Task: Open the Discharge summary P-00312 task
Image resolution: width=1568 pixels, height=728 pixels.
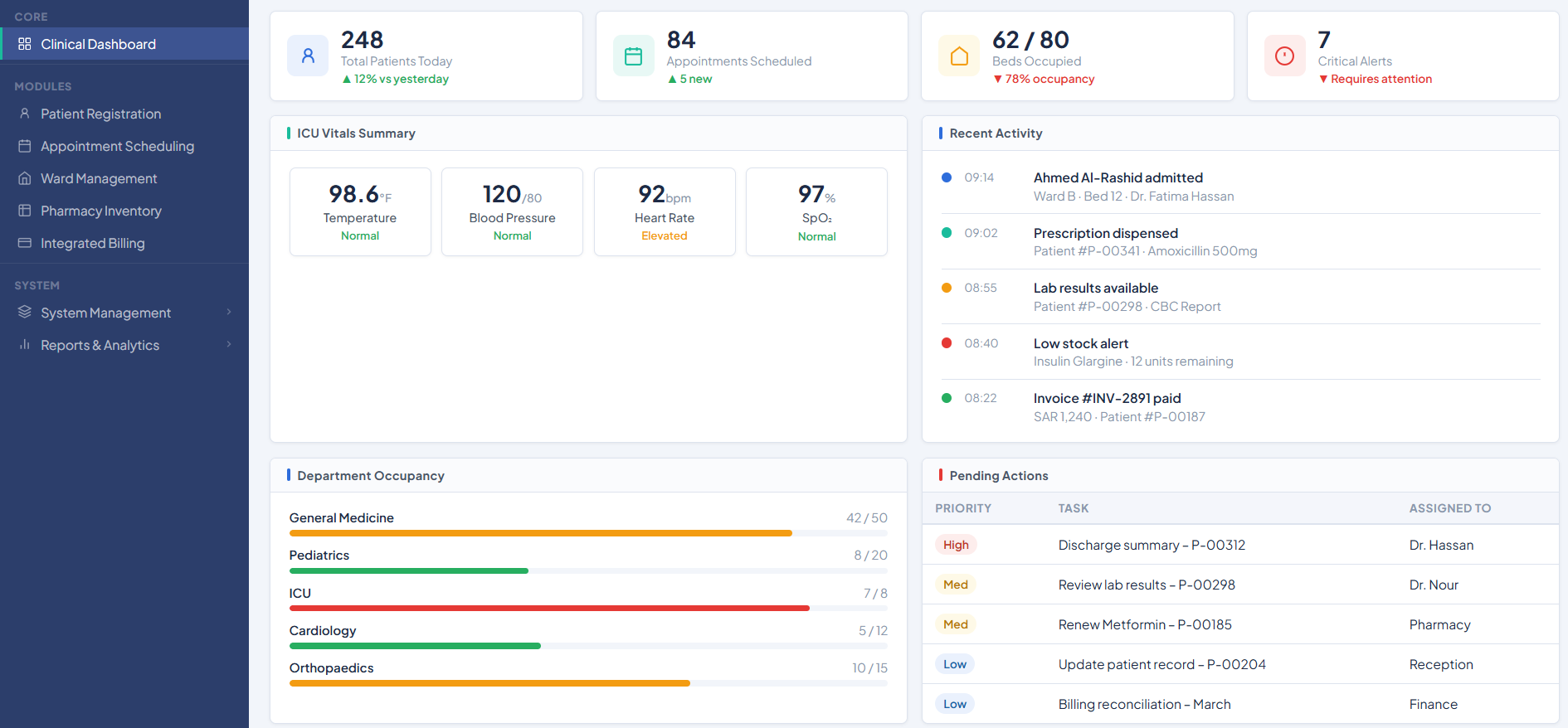Action: coord(1151,545)
